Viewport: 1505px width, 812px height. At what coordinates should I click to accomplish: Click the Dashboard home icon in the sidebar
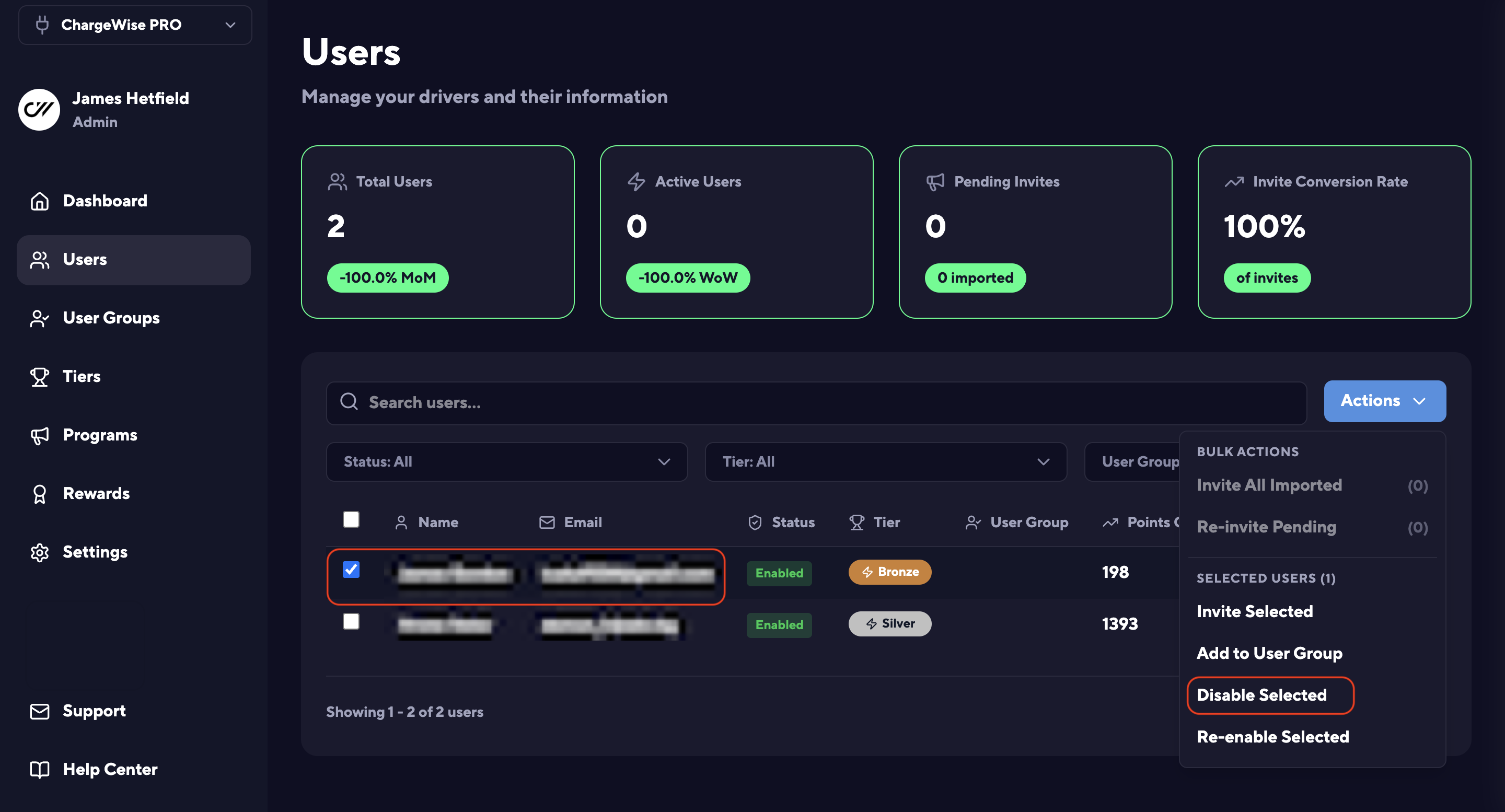click(x=39, y=201)
